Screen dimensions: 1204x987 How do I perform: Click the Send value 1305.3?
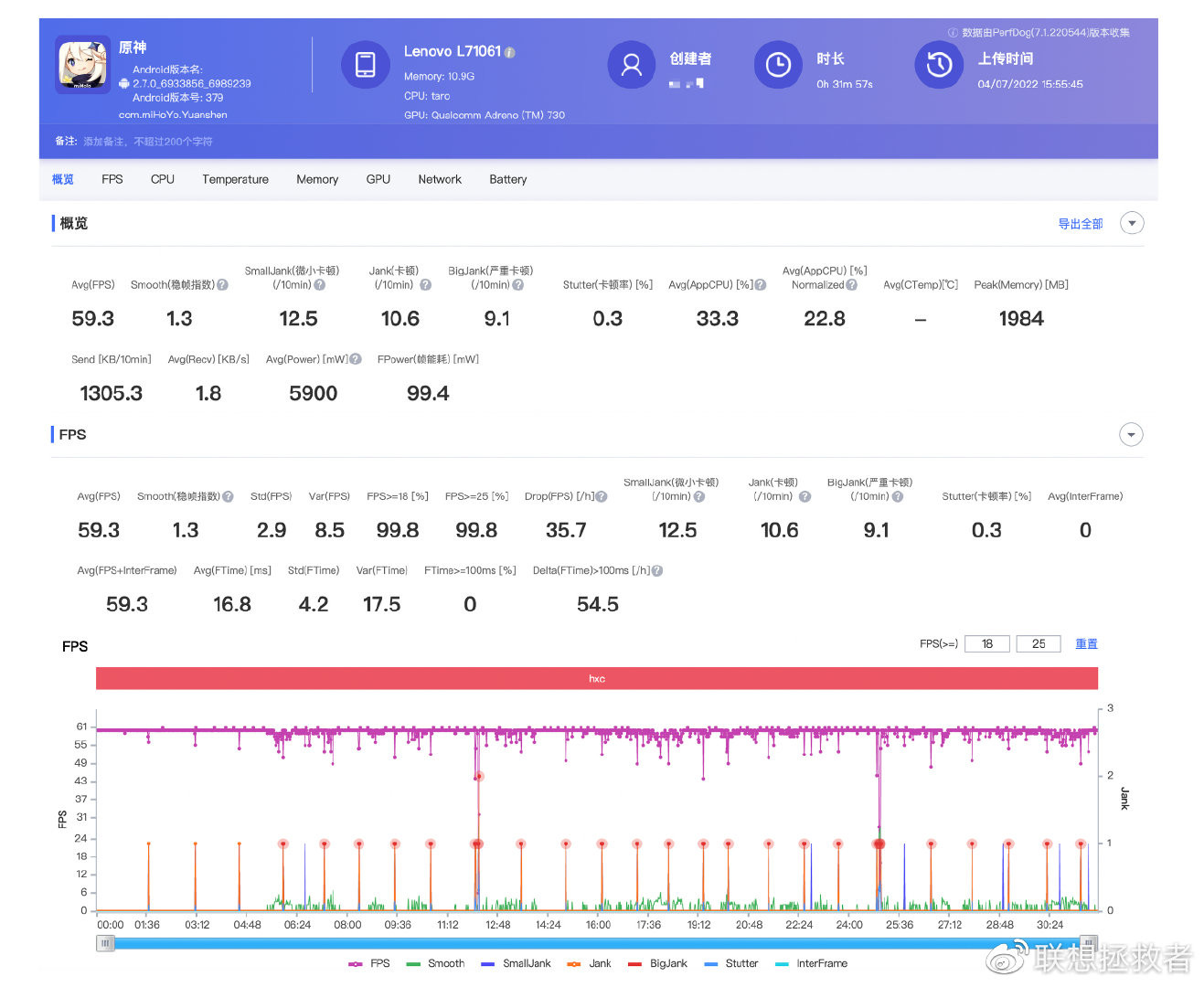pos(112,394)
